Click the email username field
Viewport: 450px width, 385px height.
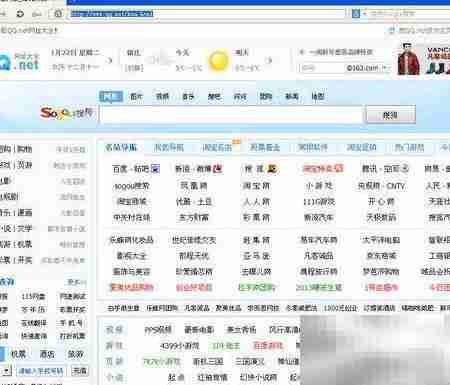coord(321,68)
